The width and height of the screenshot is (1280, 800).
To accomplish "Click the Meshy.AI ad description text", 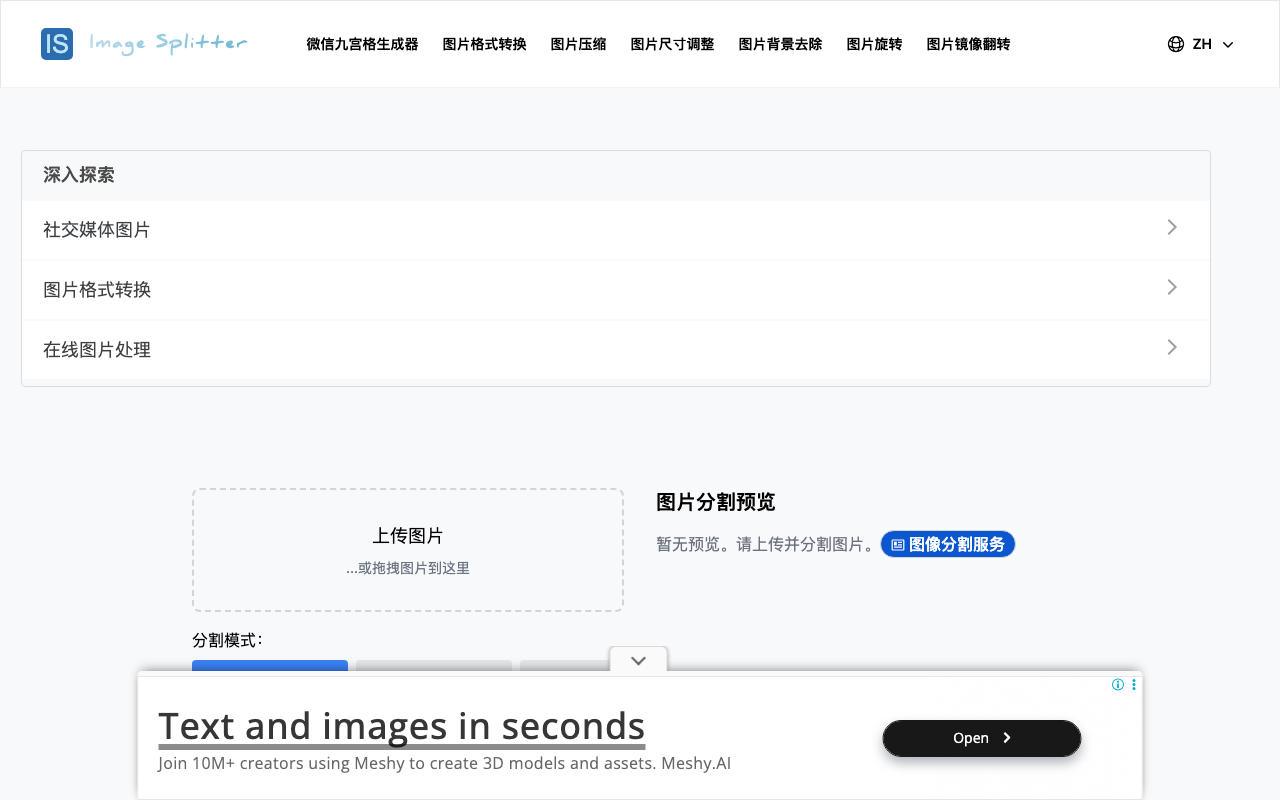I will tap(444, 764).
